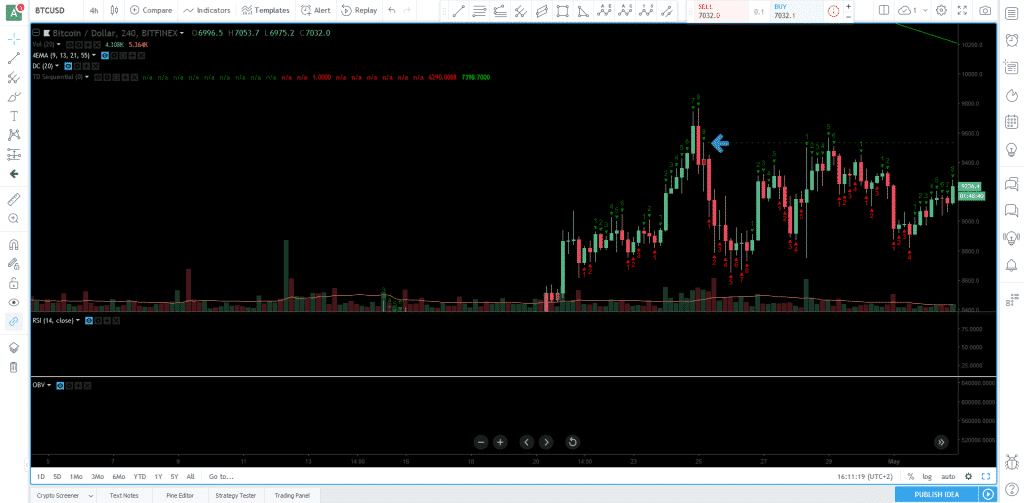The width and height of the screenshot is (1024, 503).
Task: Toggle DC (20) indicator visibility eye
Action: pos(68,66)
